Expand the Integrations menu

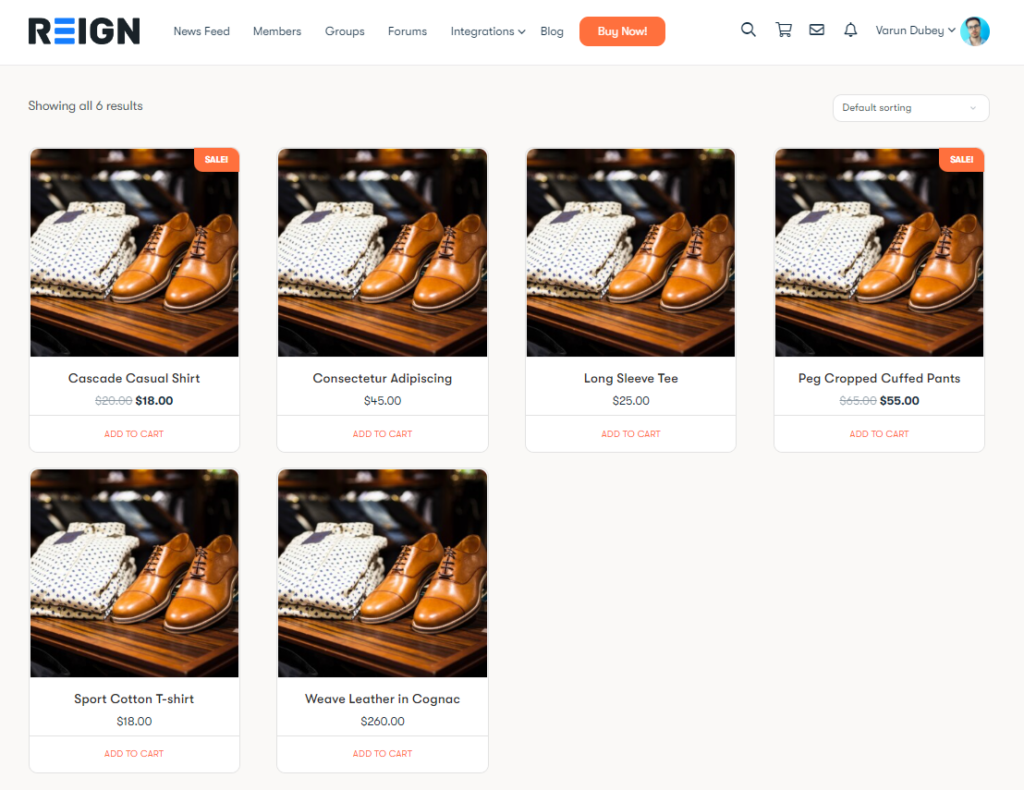pos(487,31)
